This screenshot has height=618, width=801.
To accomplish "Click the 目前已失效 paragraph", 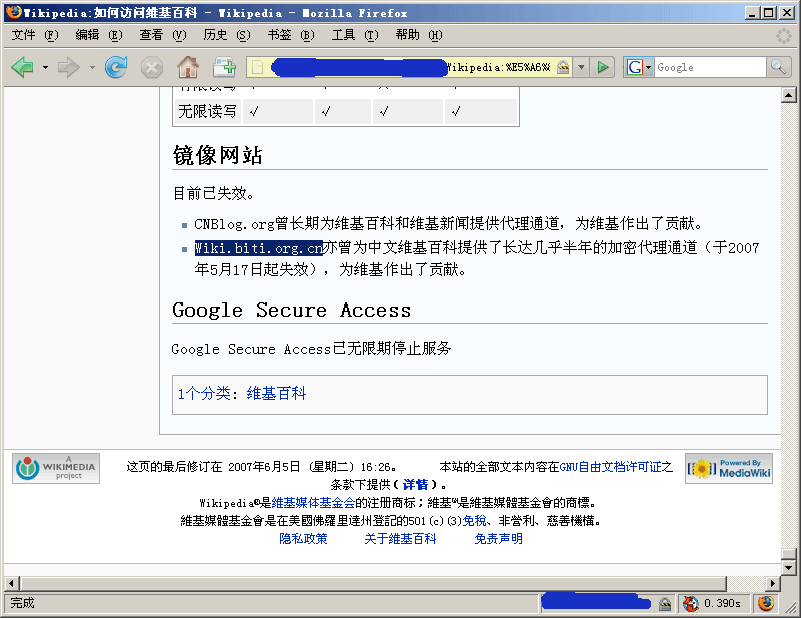I will 214,194.
